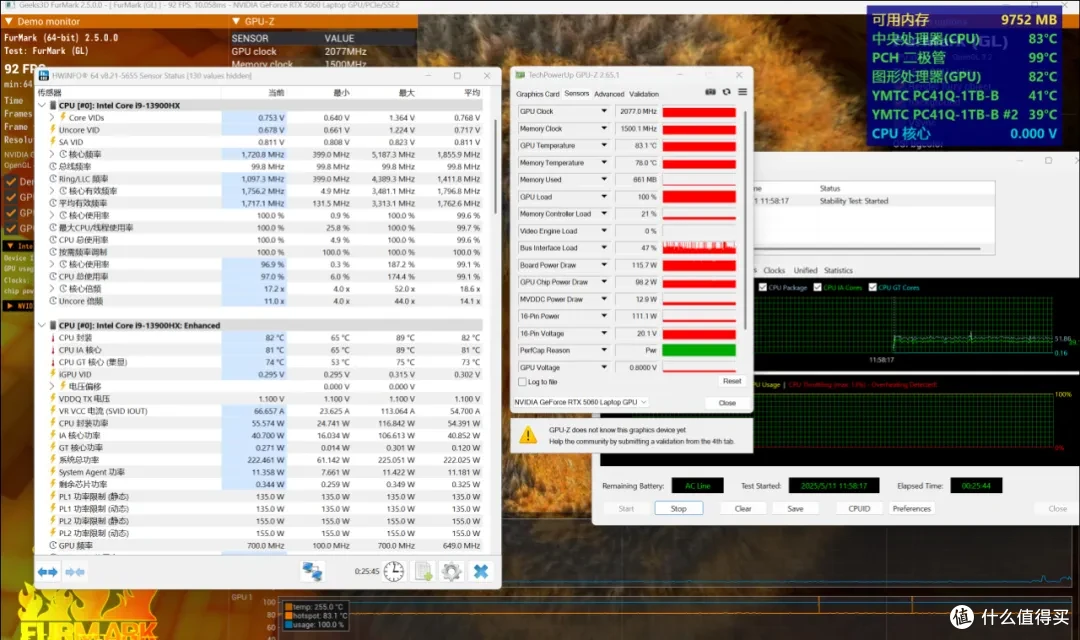The image size is (1080, 640).
Task: Click Save button in stability test
Action: pos(795,508)
